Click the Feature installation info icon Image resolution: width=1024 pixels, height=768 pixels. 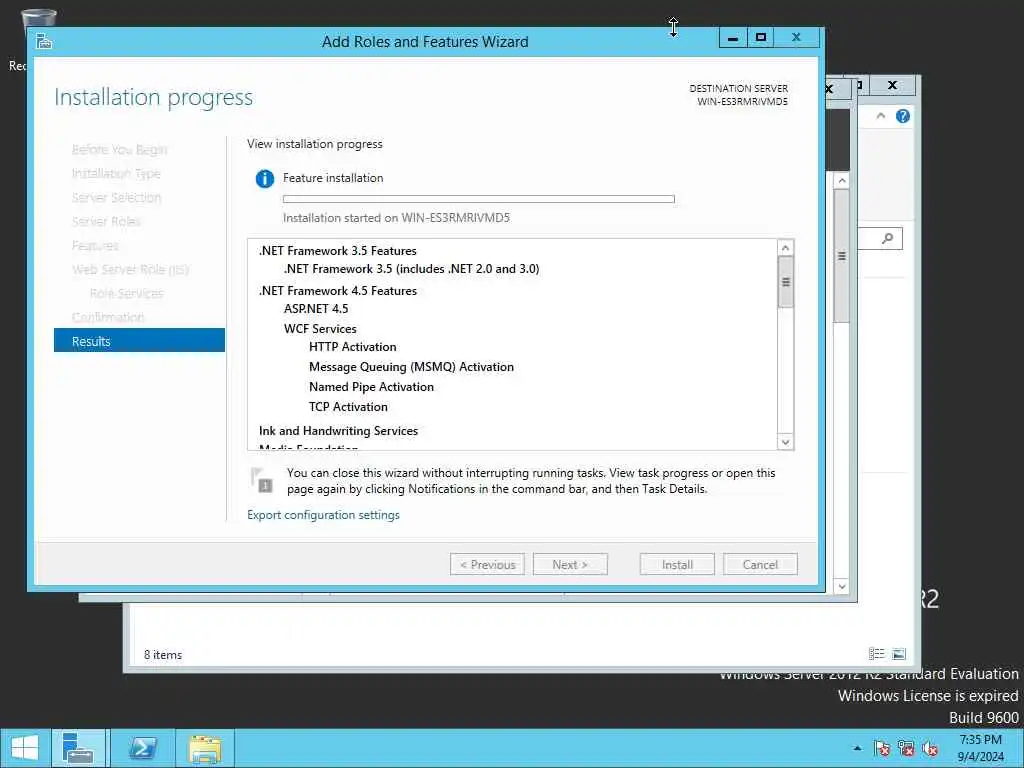tap(264, 178)
